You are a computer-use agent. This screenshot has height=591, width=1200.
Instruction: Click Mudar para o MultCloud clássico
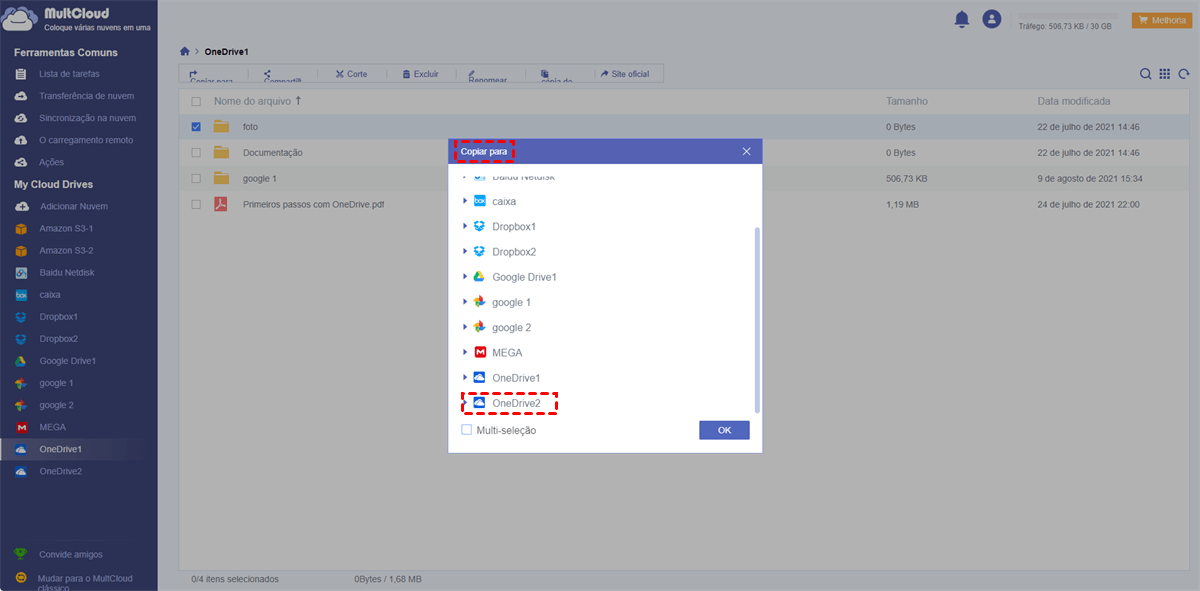click(84, 582)
